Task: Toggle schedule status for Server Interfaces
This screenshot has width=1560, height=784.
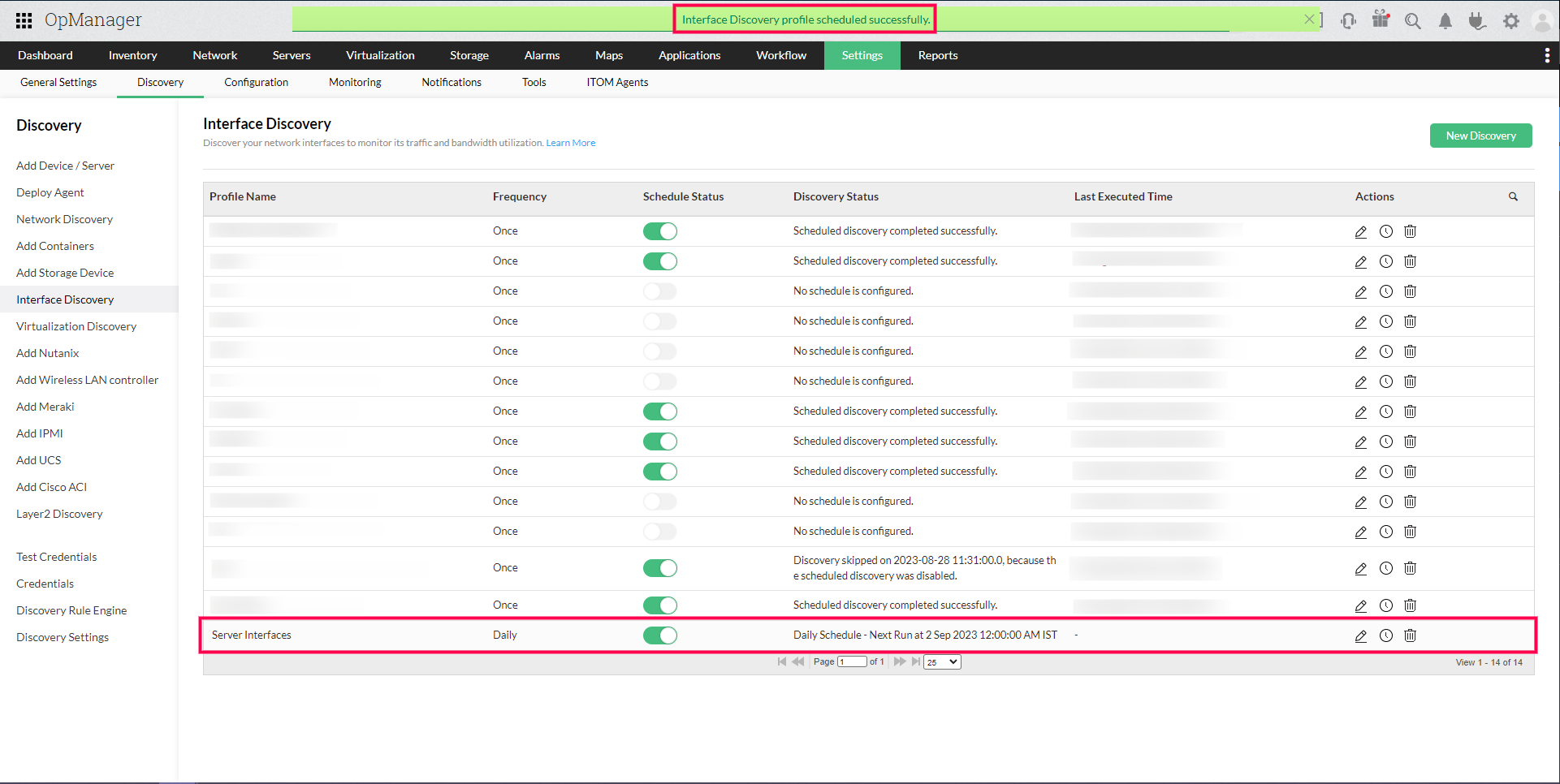Action: [660, 635]
